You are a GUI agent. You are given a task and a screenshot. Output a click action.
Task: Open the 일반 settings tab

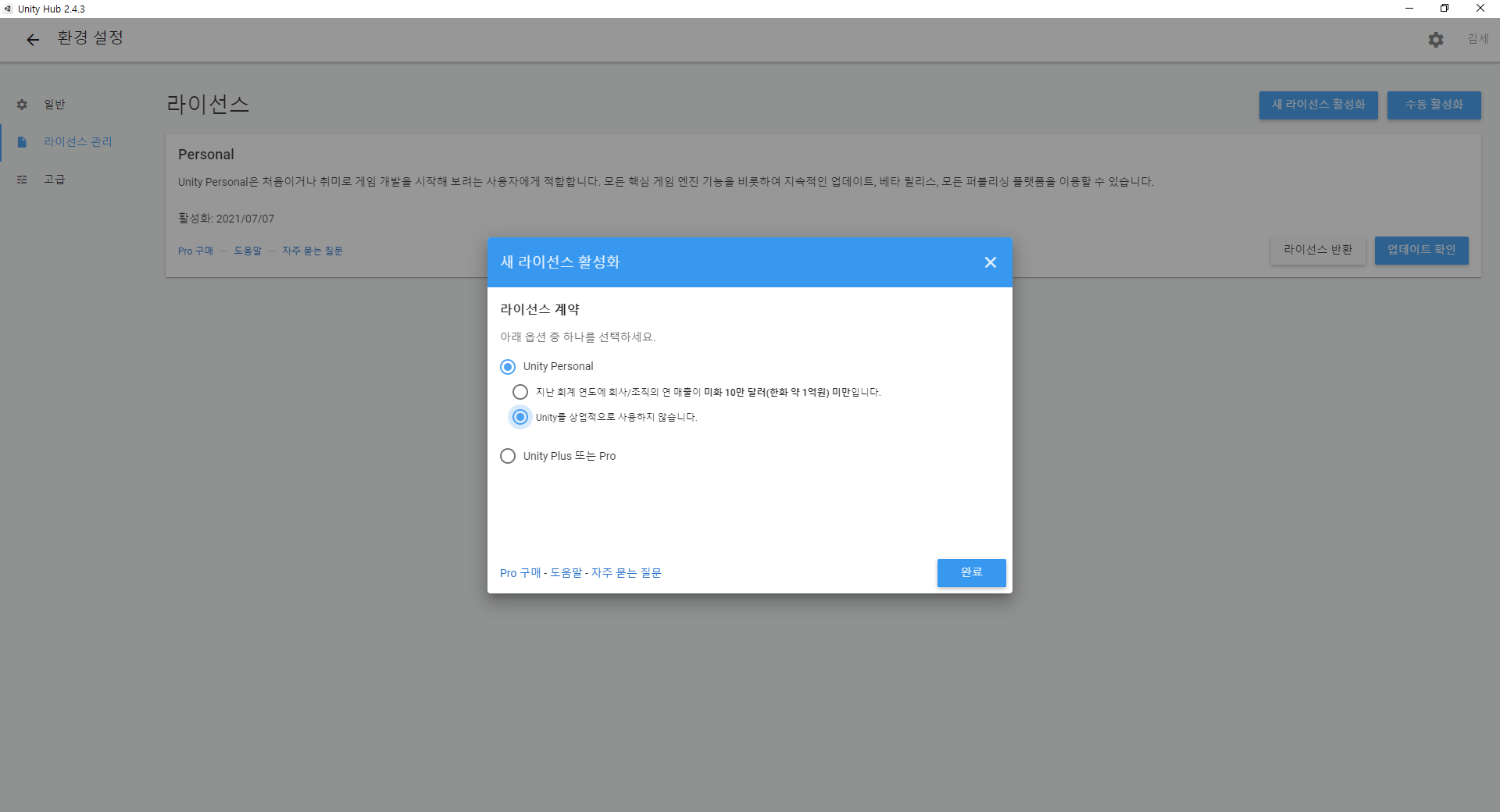pyautogui.click(x=78, y=105)
